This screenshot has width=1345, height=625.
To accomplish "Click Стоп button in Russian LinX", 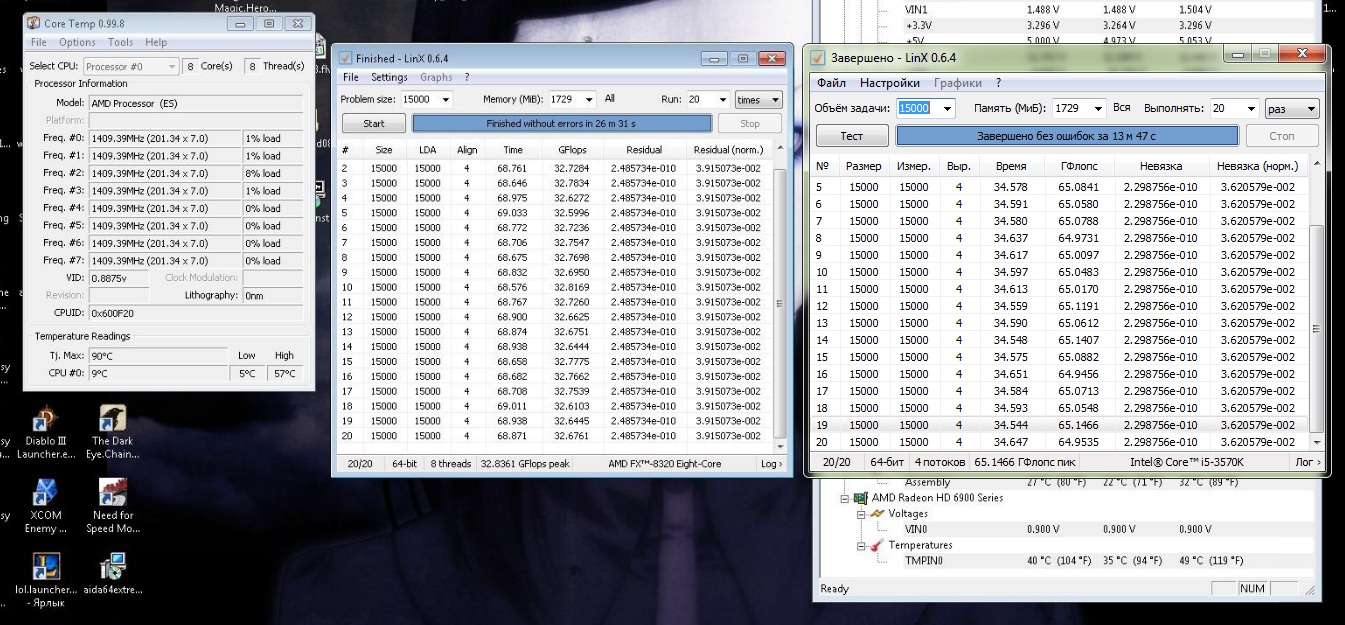I will (x=1282, y=135).
